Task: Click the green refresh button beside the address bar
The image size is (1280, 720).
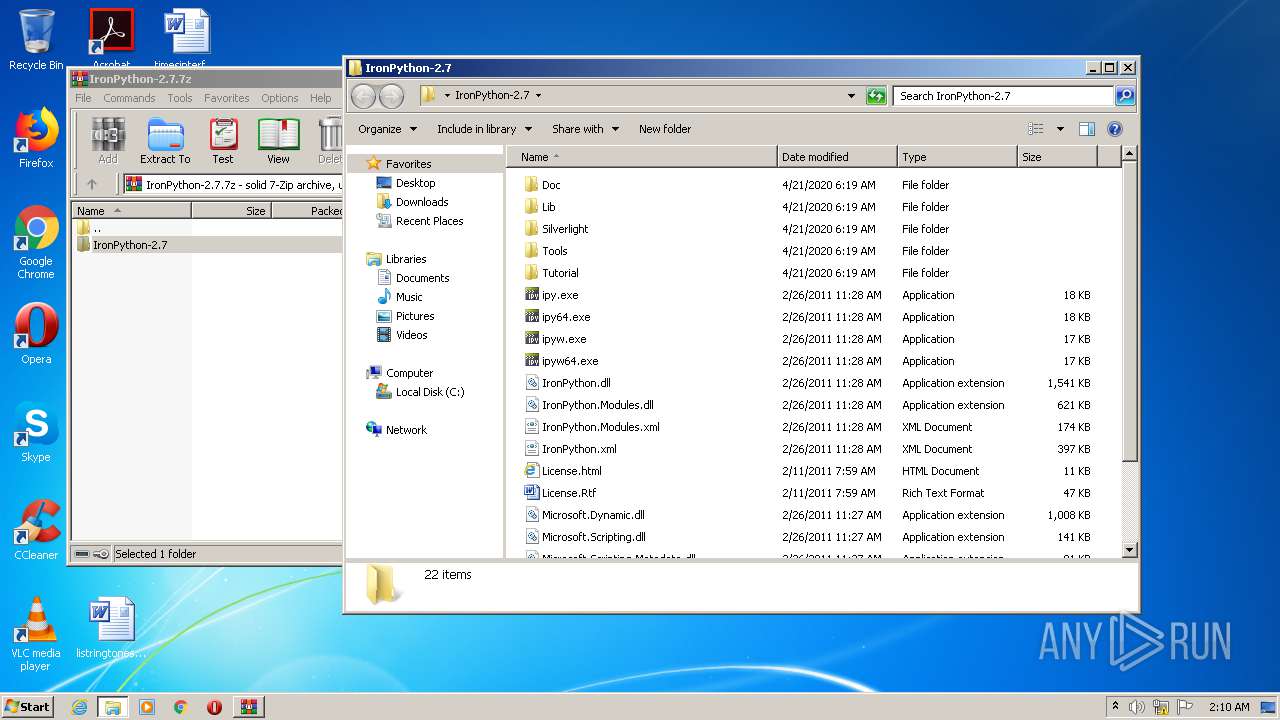Action: point(876,96)
